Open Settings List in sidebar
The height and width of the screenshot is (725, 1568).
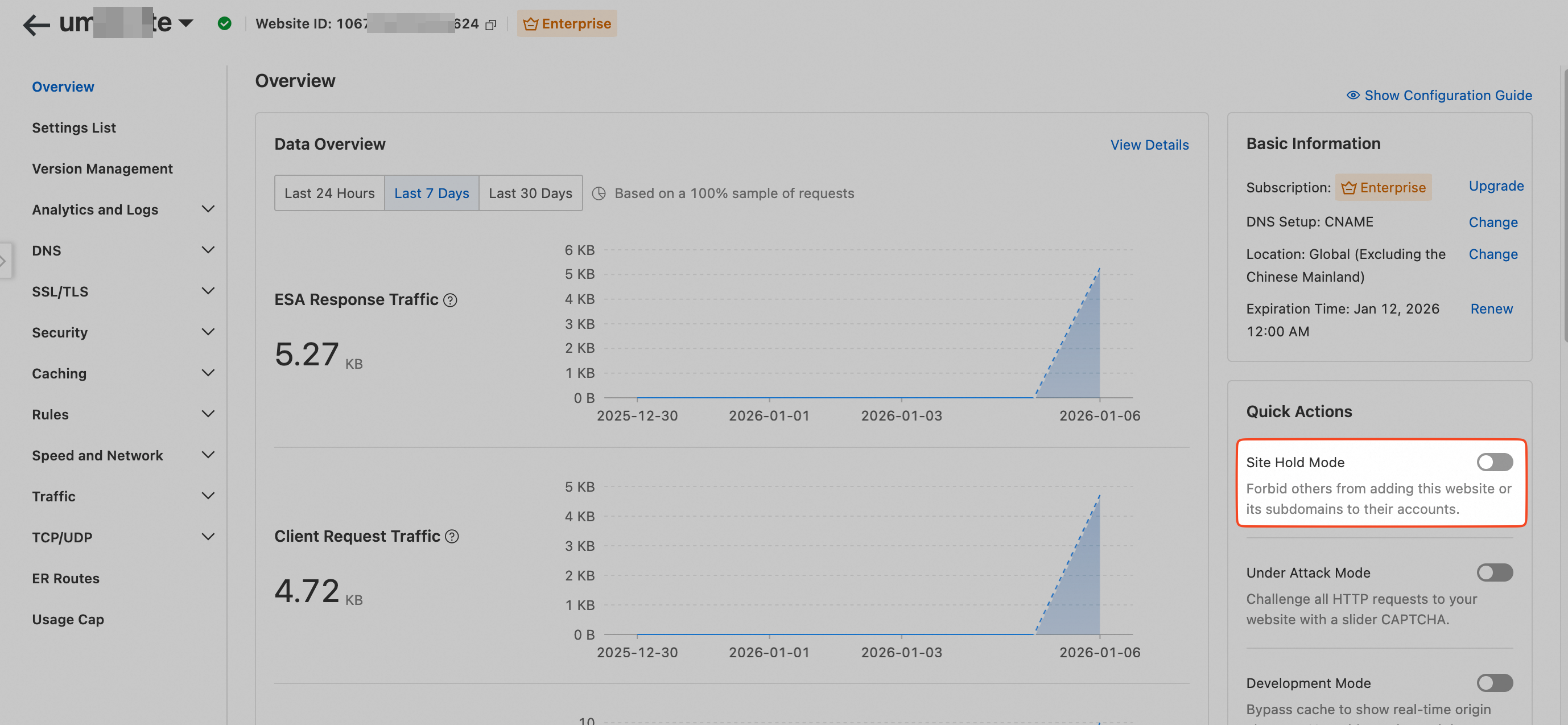73,127
